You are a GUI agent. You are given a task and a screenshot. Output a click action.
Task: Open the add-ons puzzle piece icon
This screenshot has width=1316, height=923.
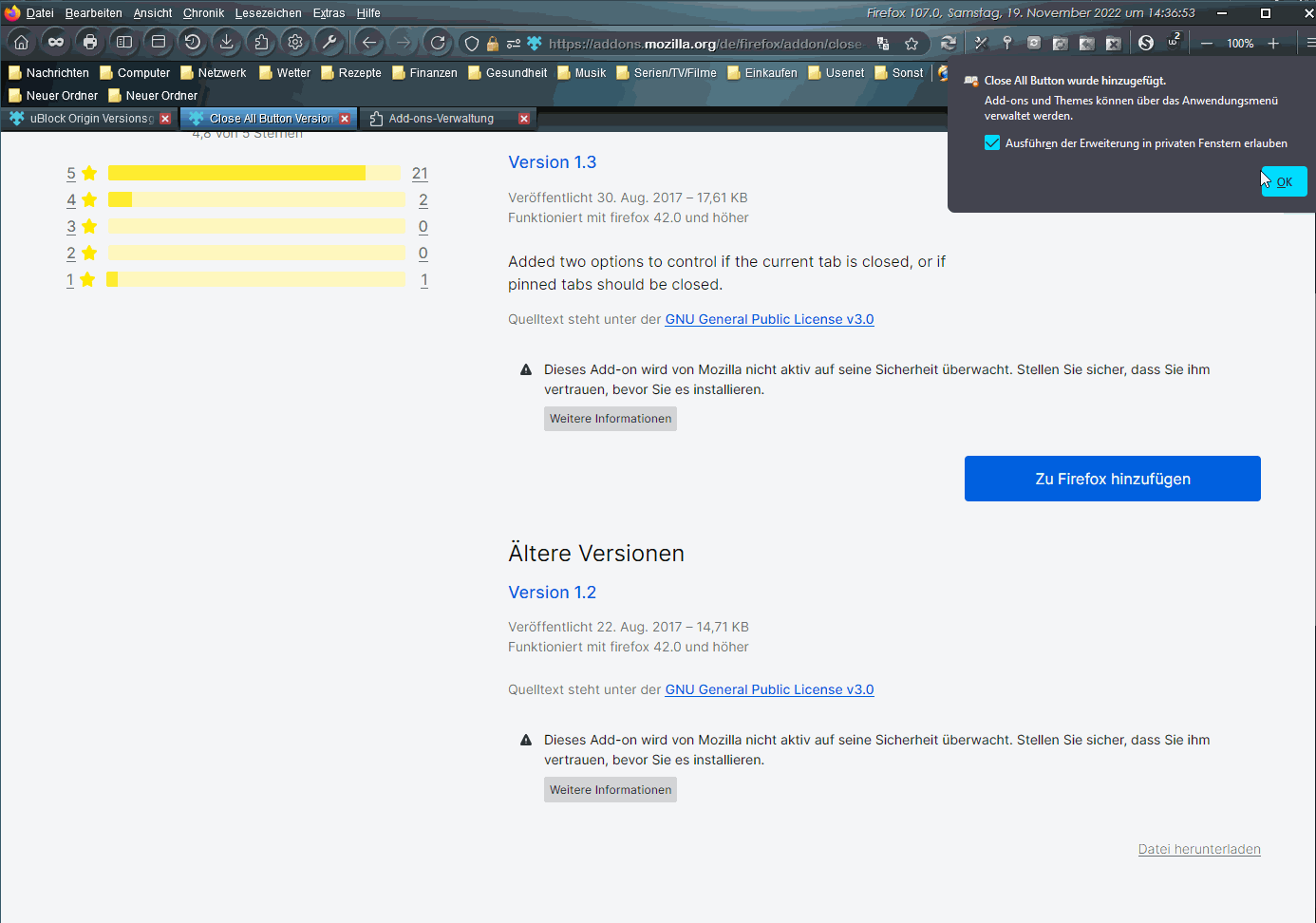coord(261,43)
